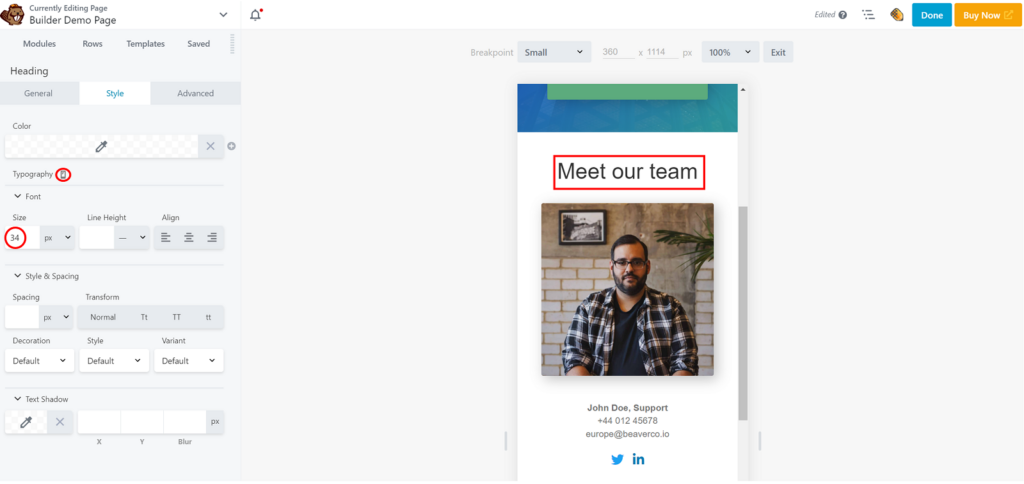Click the left preview resize handle

(x=505, y=441)
